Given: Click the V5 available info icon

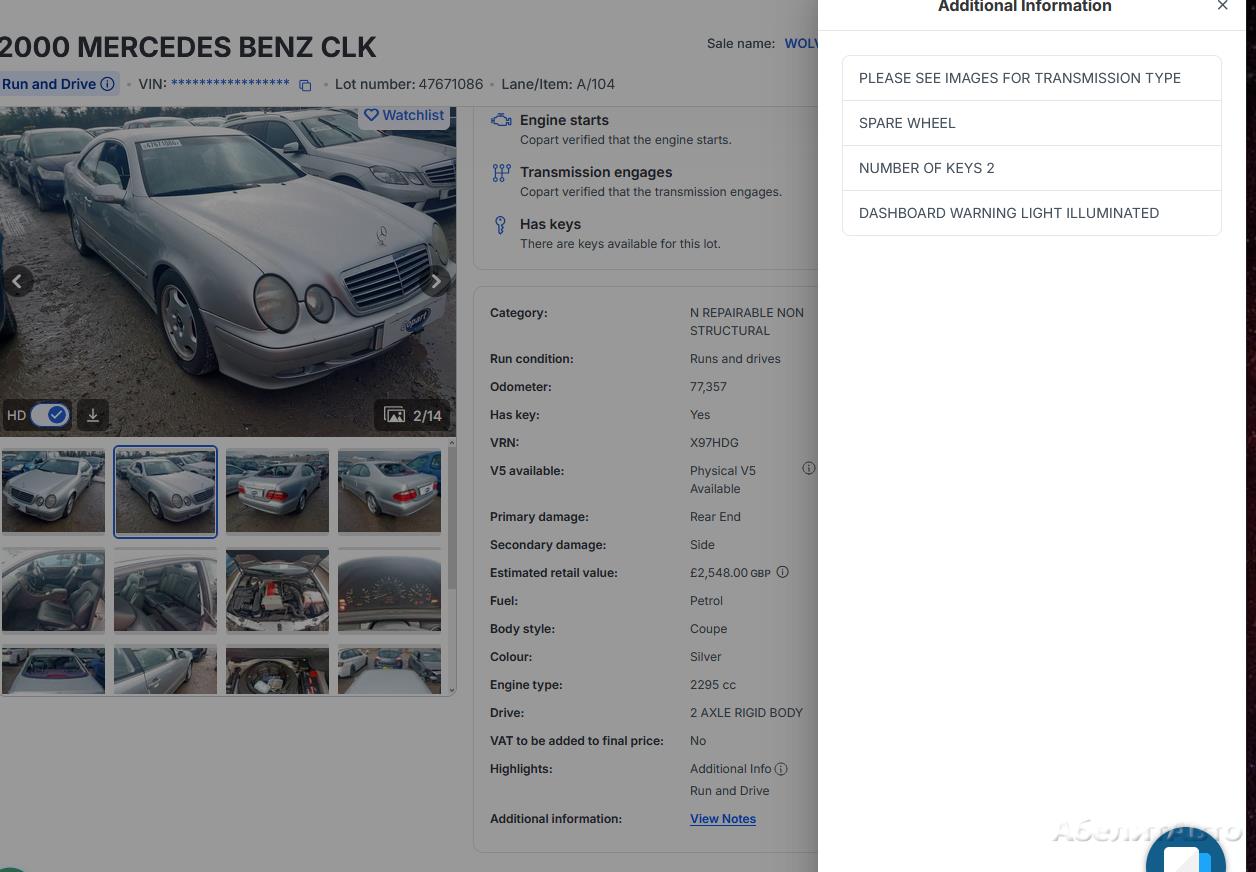Looking at the screenshot, I should pyautogui.click(x=809, y=468).
